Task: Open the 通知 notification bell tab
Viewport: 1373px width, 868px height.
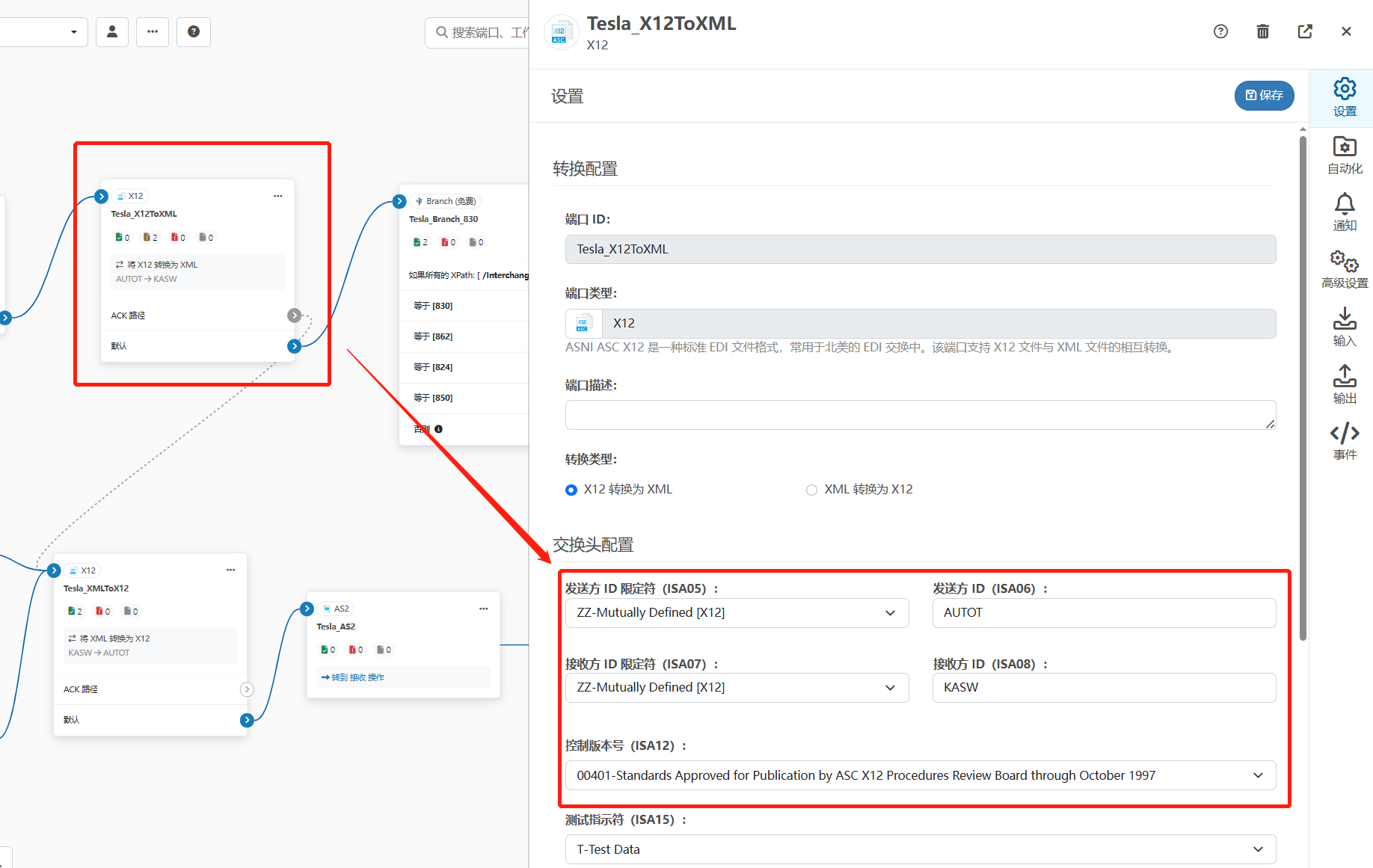Action: [x=1344, y=212]
